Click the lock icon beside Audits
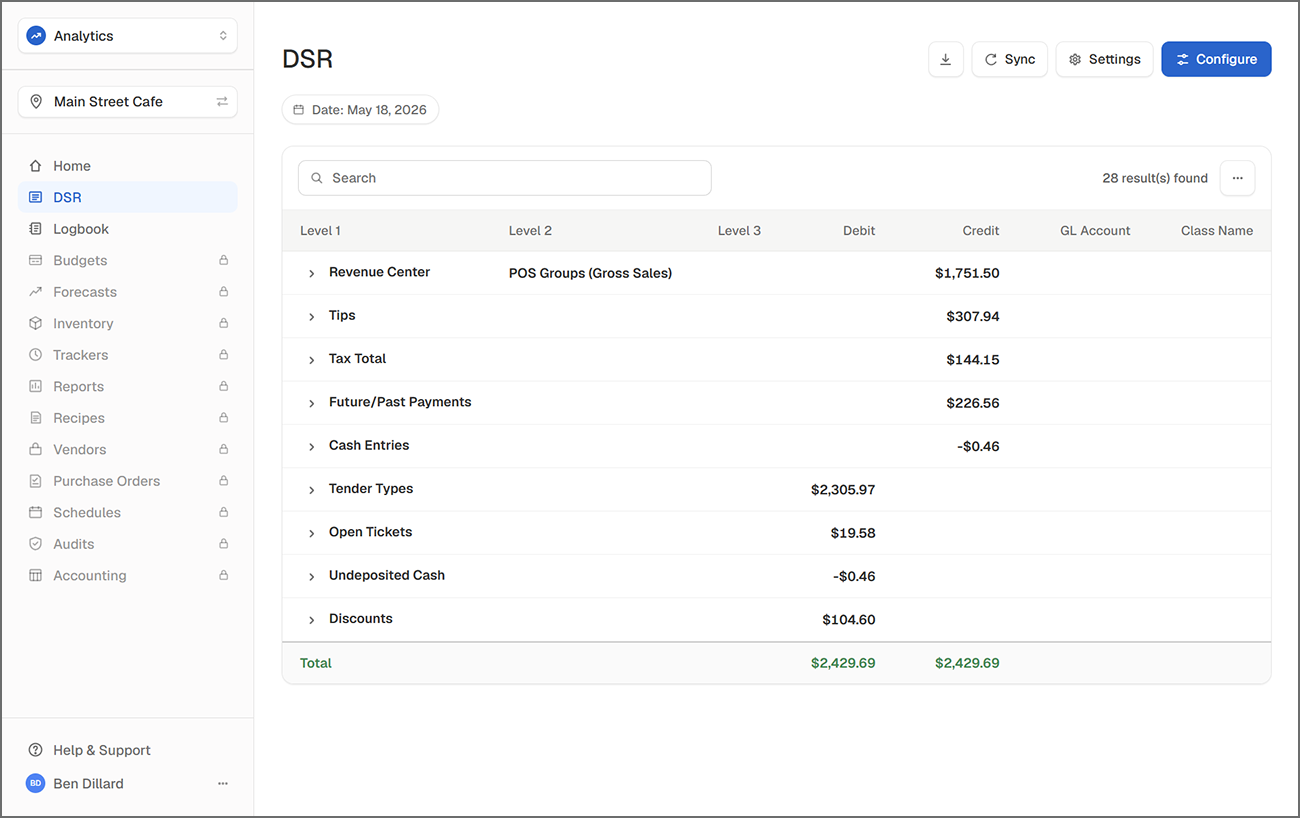The height and width of the screenshot is (818, 1300). [224, 544]
